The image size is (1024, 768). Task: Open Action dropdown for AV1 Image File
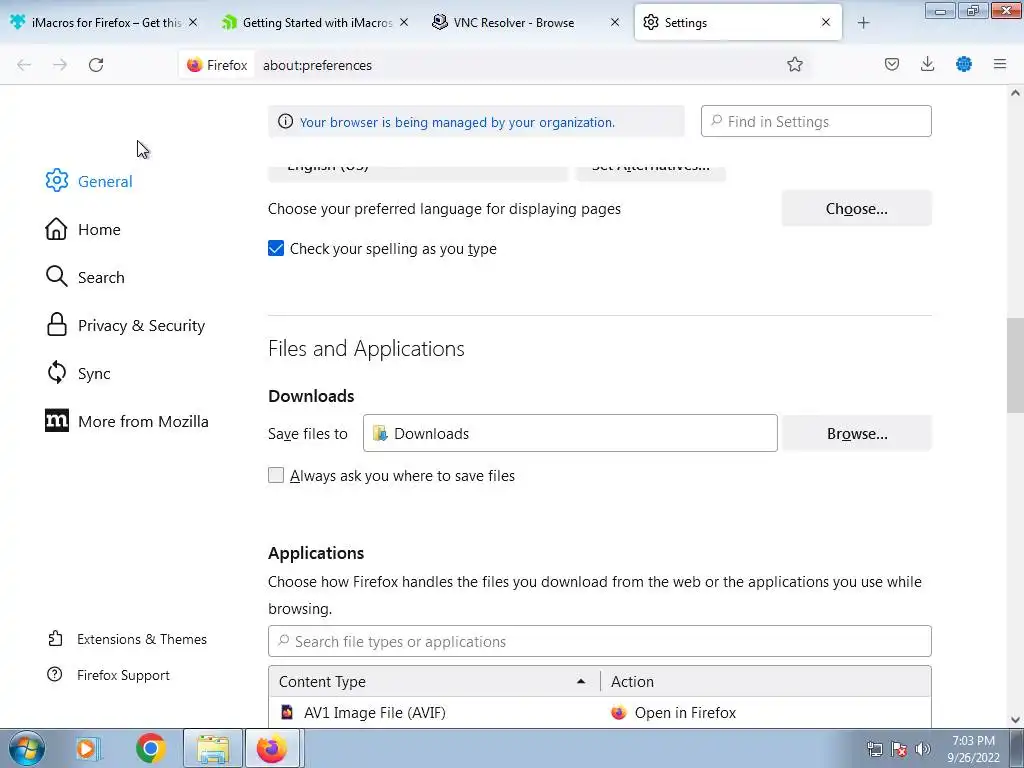765,712
